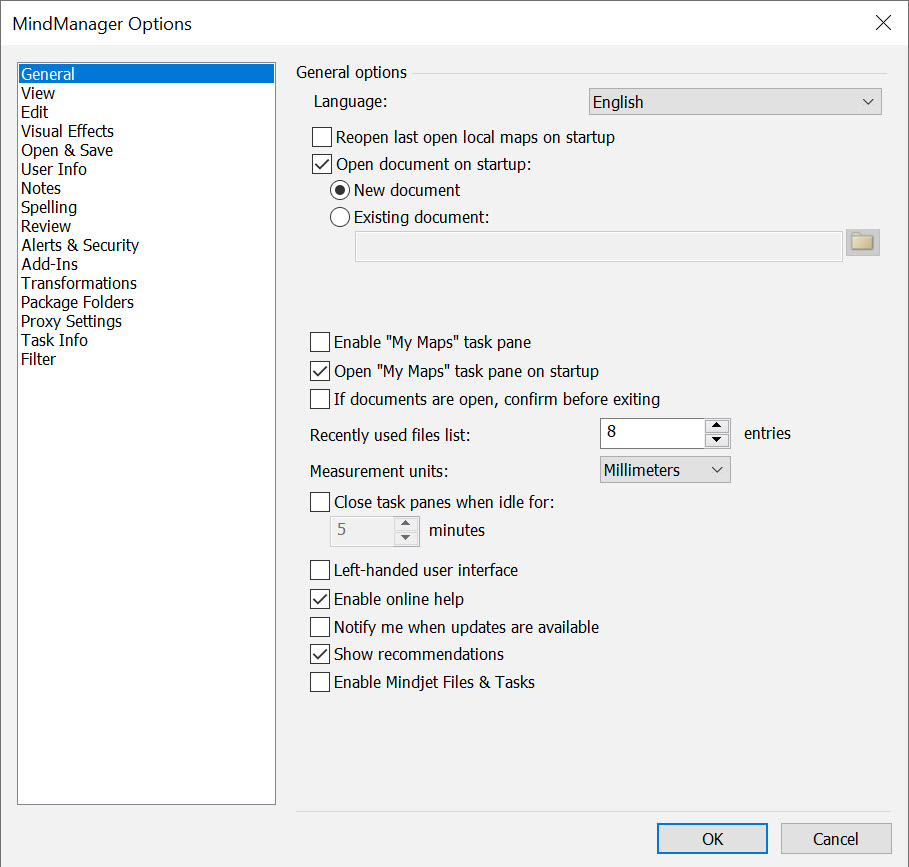This screenshot has height=867, width=909.
Task: Click the recently used files number field
Action: click(652, 433)
